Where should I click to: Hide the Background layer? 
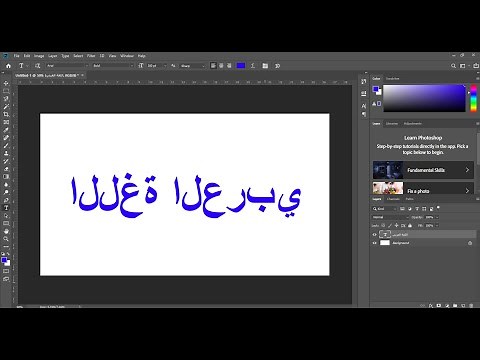pos(375,243)
